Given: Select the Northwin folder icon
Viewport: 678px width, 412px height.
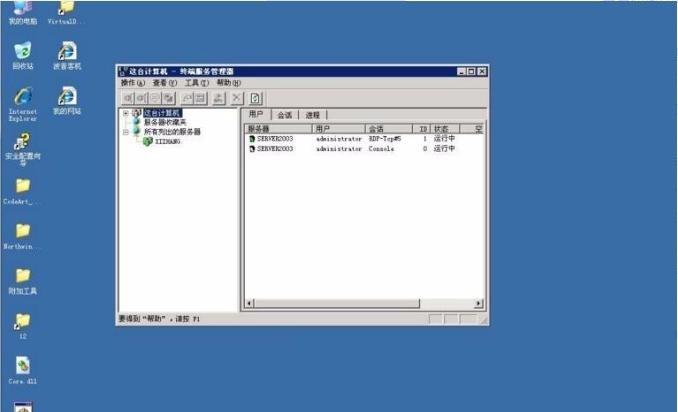Looking at the screenshot, I should click(x=21, y=236).
